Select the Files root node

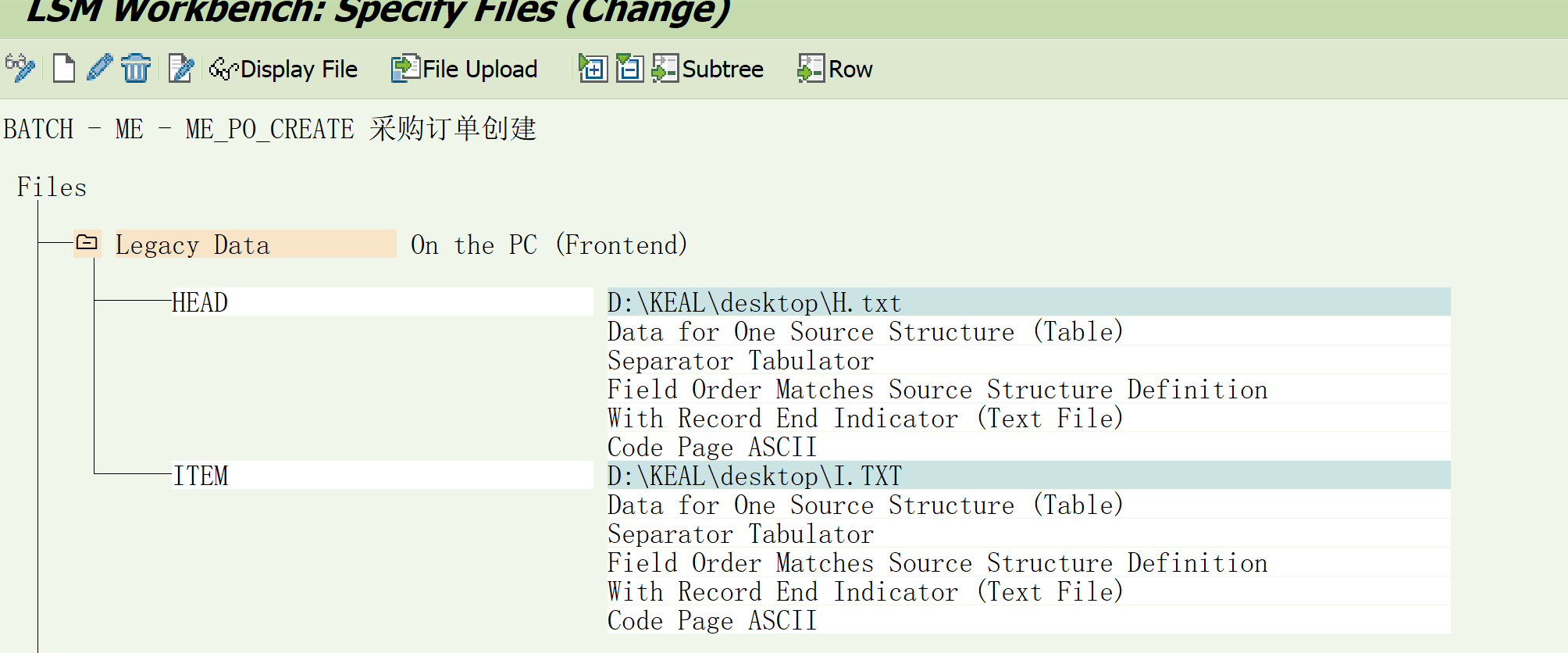coord(52,187)
